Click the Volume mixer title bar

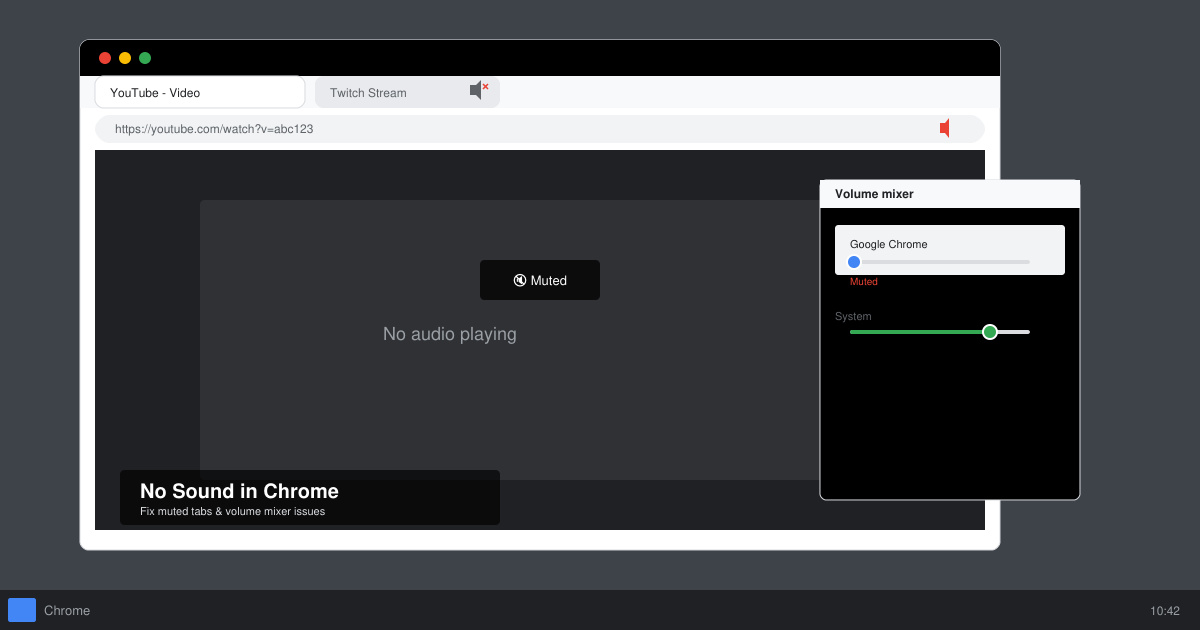point(950,194)
